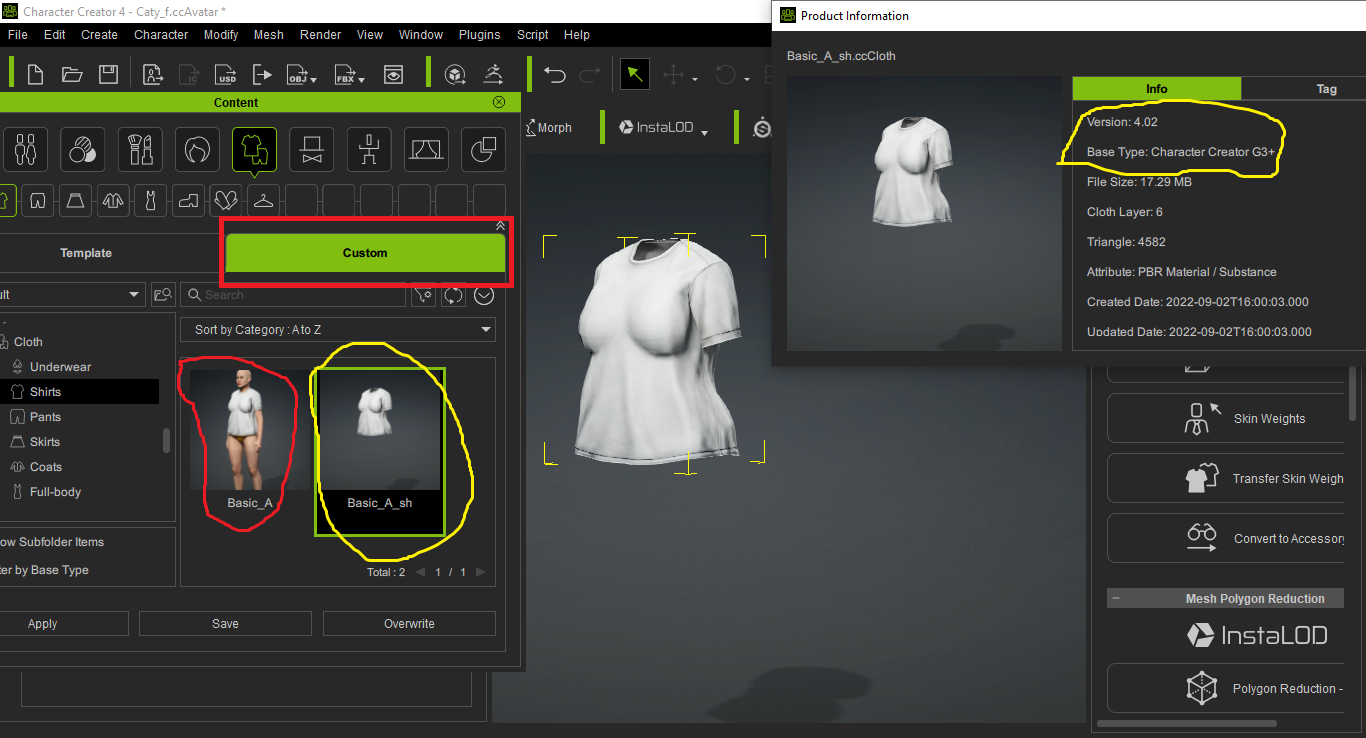Choose the Move gizmo tool

click(674, 74)
